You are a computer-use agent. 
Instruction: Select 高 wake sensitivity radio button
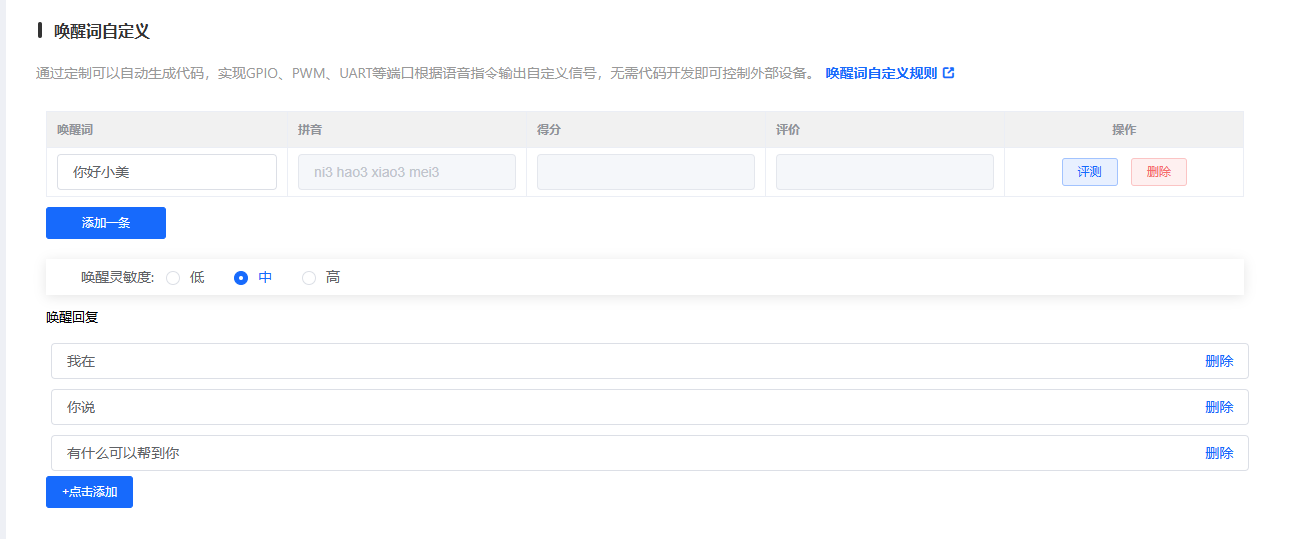[x=309, y=278]
